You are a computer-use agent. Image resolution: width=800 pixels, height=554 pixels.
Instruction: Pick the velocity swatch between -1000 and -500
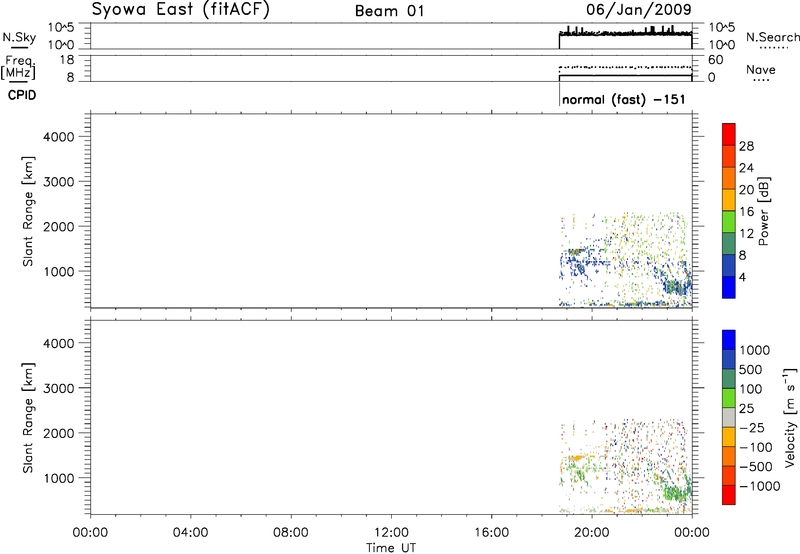point(729,475)
